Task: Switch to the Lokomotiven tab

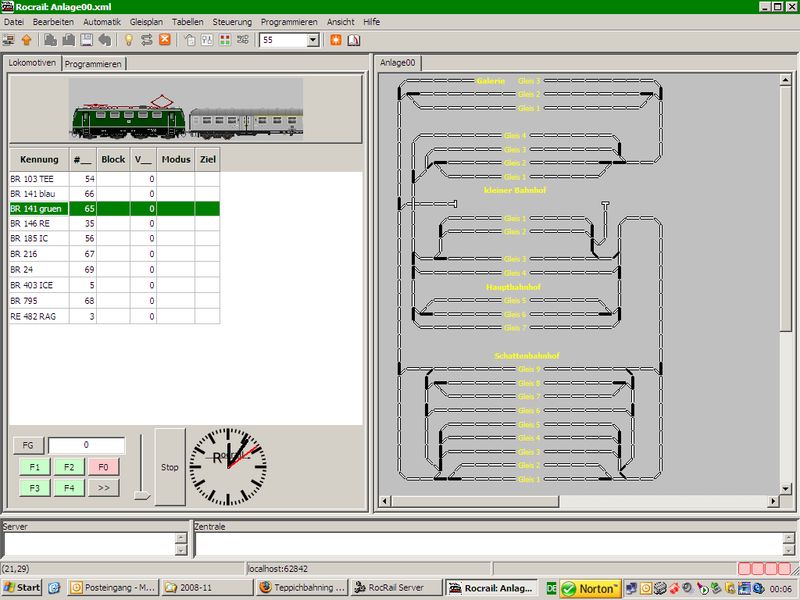Action: coord(32,63)
